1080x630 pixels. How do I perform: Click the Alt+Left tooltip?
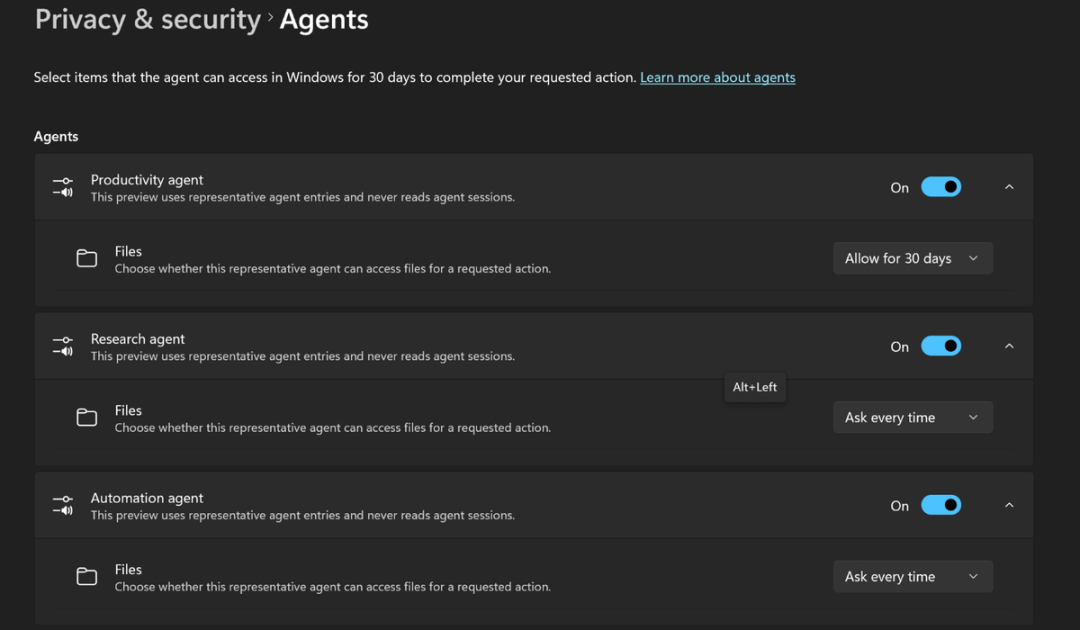click(x=755, y=387)
